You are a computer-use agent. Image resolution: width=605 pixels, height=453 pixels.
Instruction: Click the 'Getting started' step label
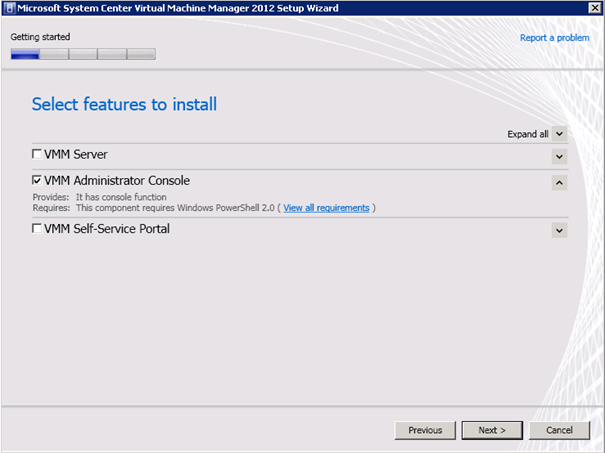click(x=40, y=37)
